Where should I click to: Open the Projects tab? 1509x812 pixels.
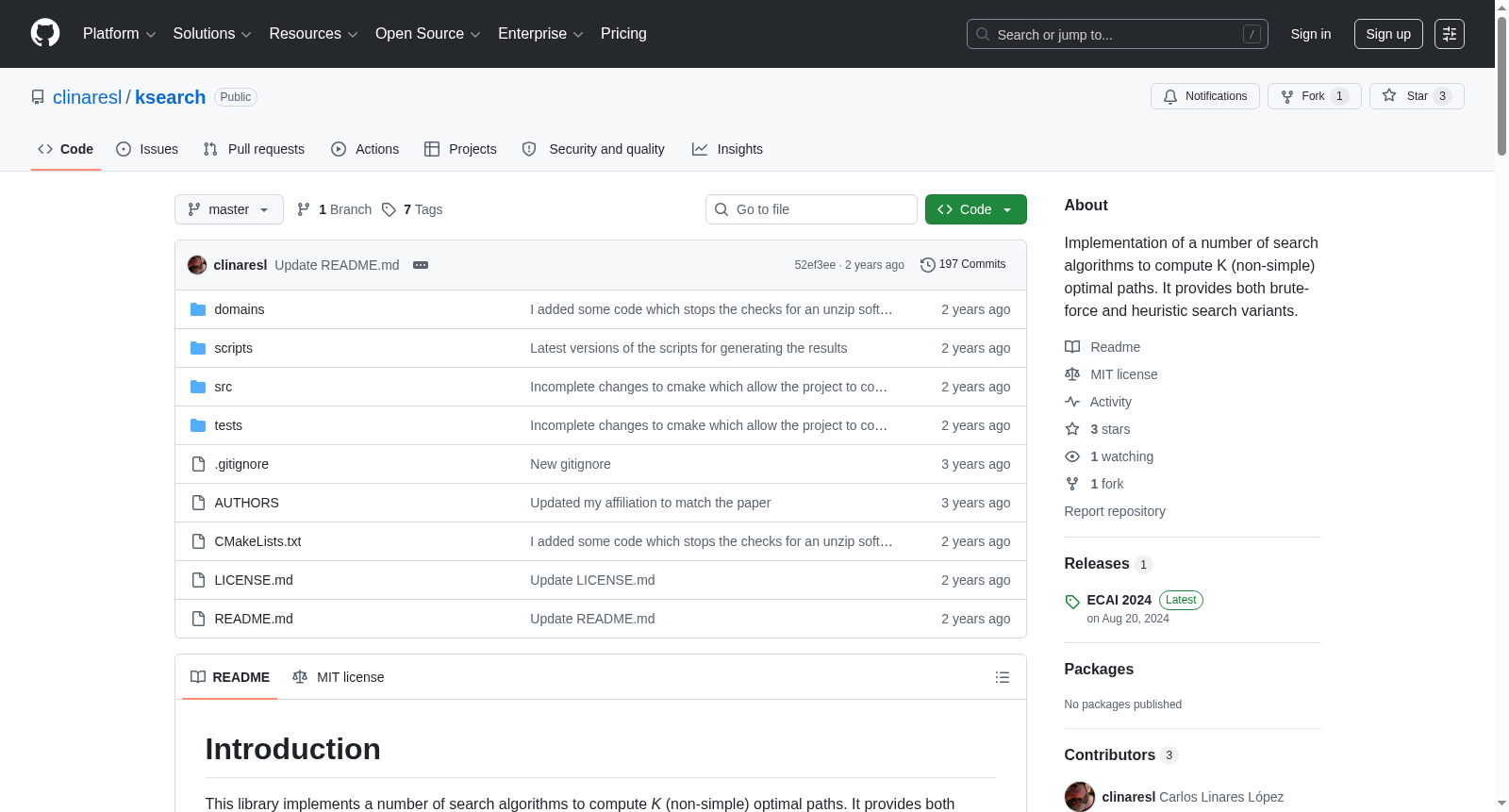(x=460, y=149)
